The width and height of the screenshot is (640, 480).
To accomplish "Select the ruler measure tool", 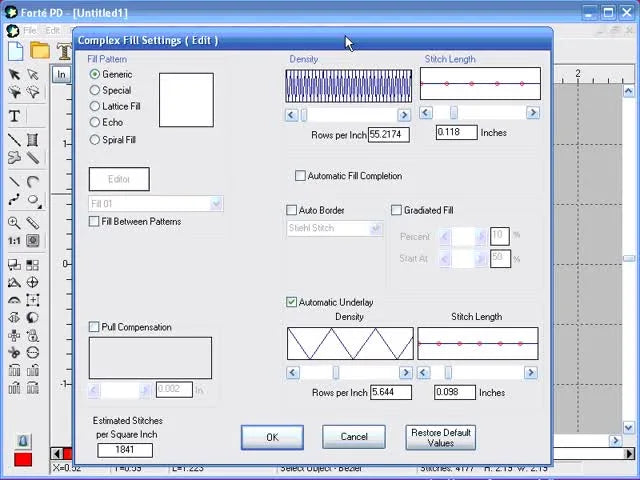I will [x=33, y=223].
